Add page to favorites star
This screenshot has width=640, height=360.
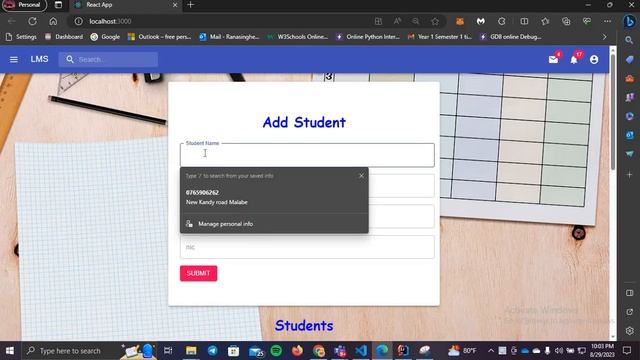click(x=435, y=21)
